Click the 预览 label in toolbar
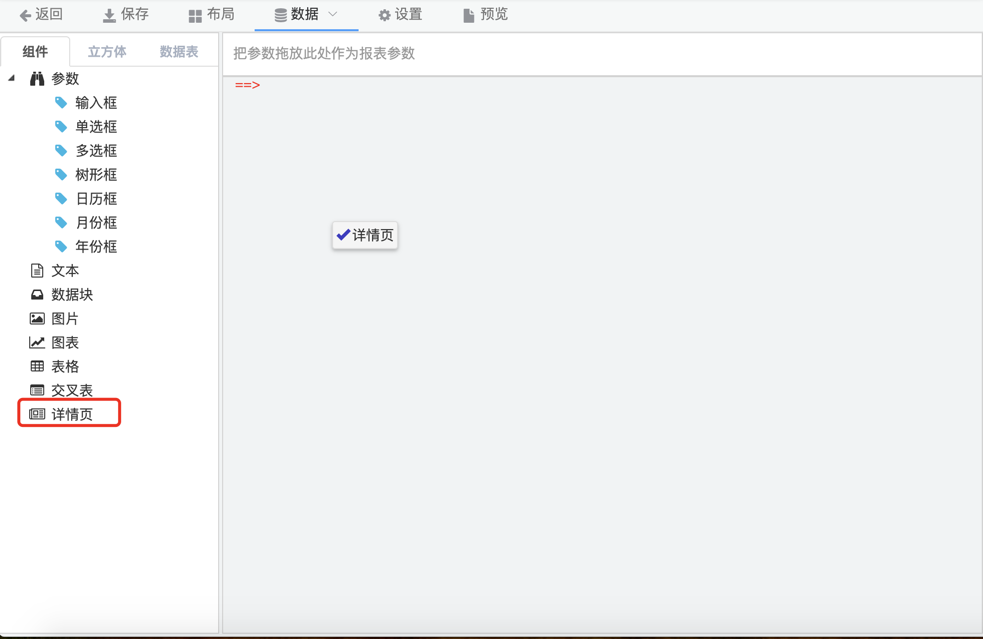The image size is (983, 639). tap(494, 14)
